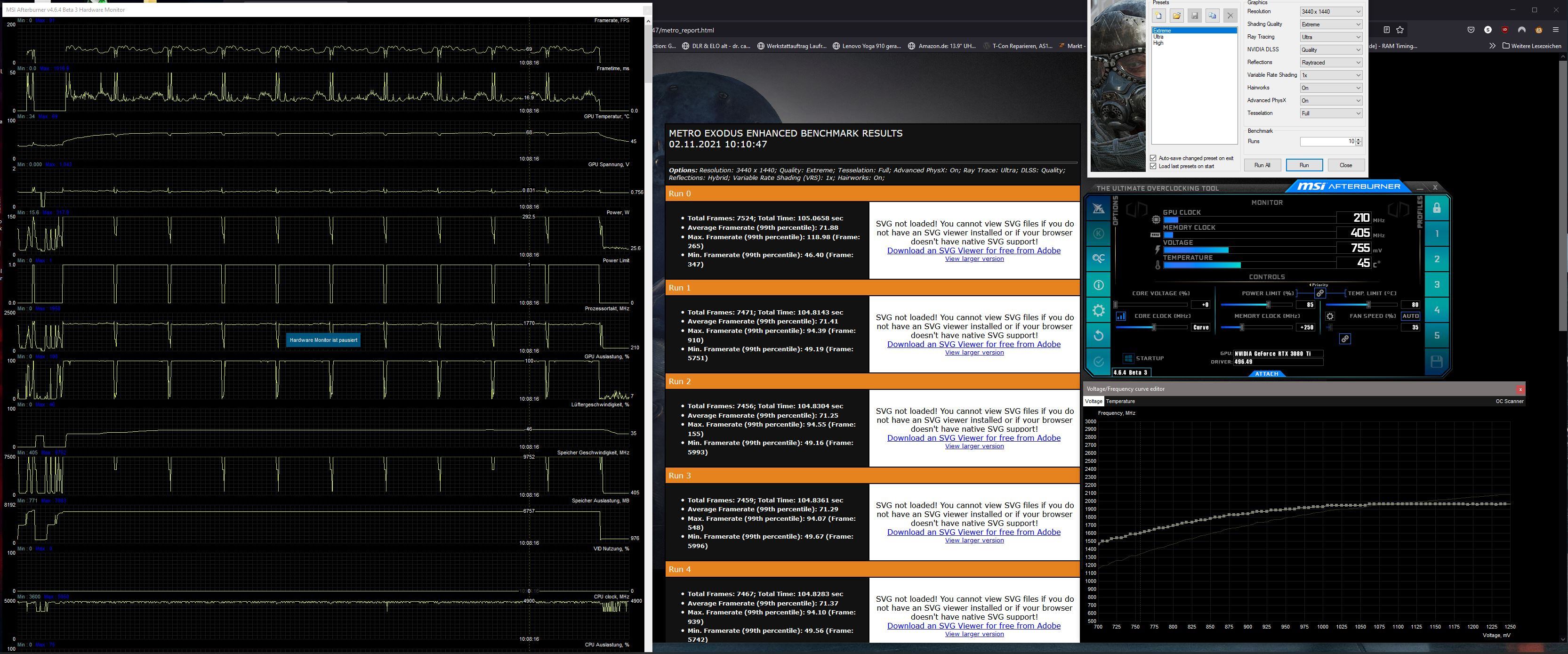Apply settings with the checkmark button

pyautogui.click(x=1099, y=362)
